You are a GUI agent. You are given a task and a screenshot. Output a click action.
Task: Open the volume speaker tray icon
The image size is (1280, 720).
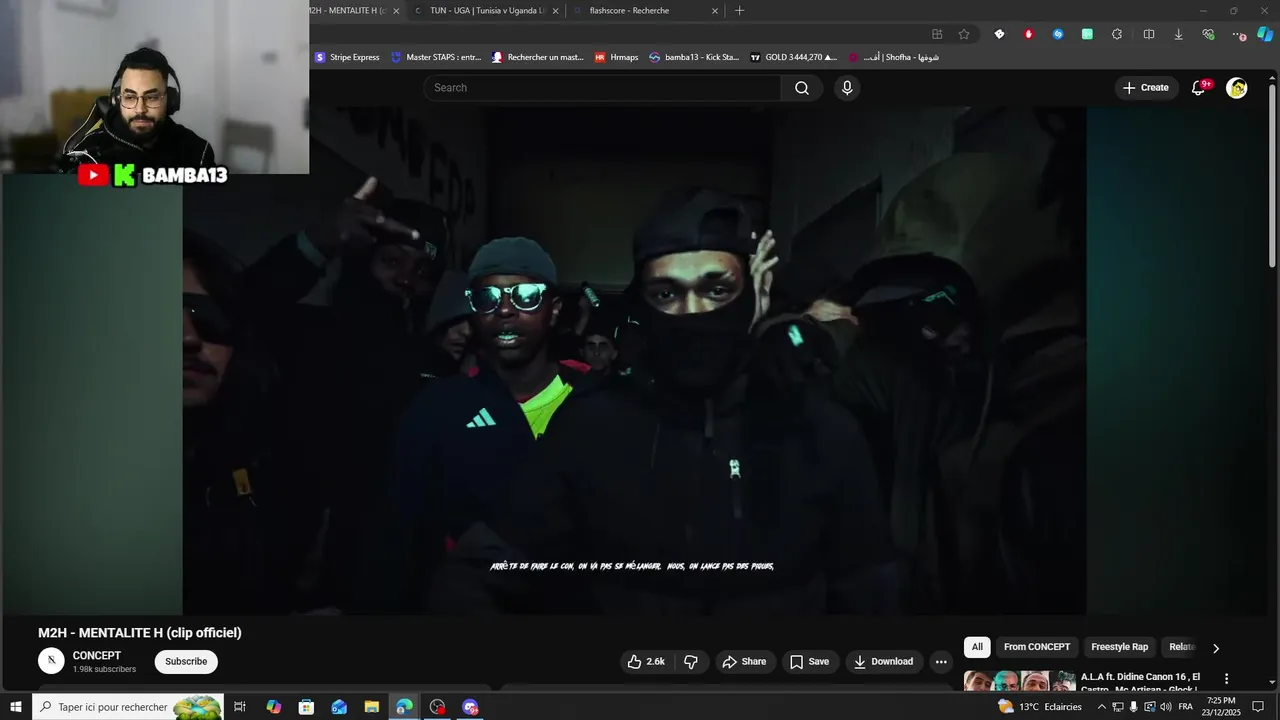point(1166,707)
